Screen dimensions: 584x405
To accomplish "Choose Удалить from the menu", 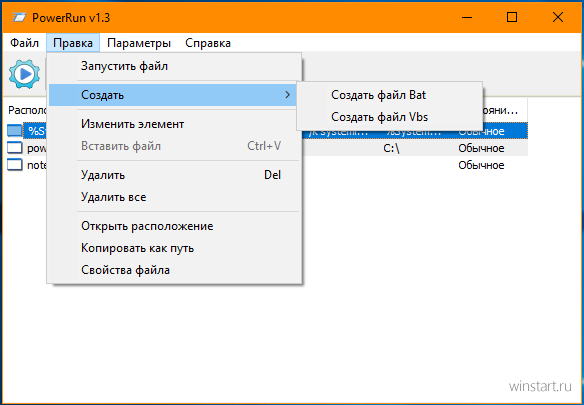I will (174, 175).
